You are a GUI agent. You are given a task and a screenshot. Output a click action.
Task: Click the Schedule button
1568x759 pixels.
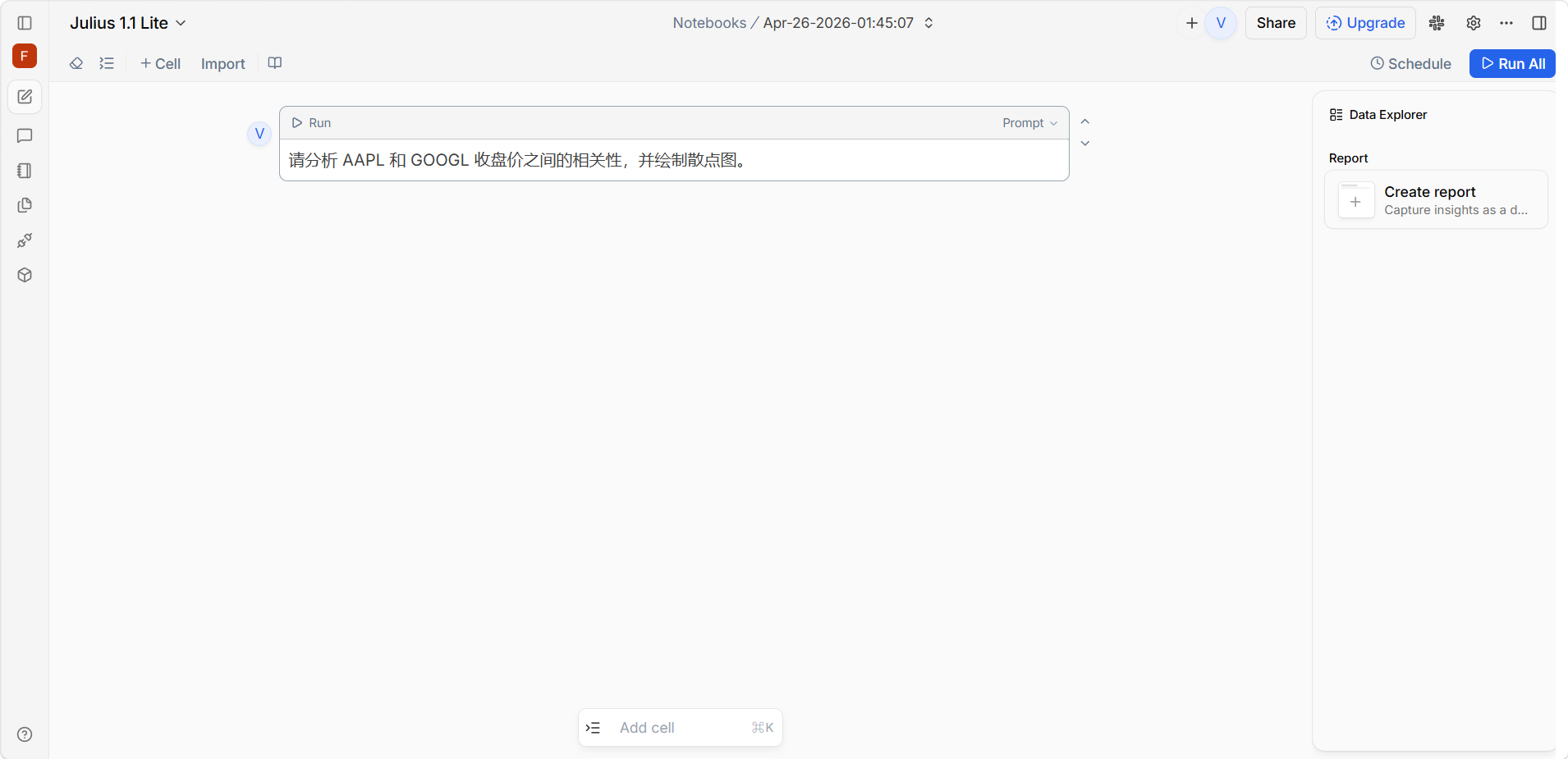pos(1410,63)
